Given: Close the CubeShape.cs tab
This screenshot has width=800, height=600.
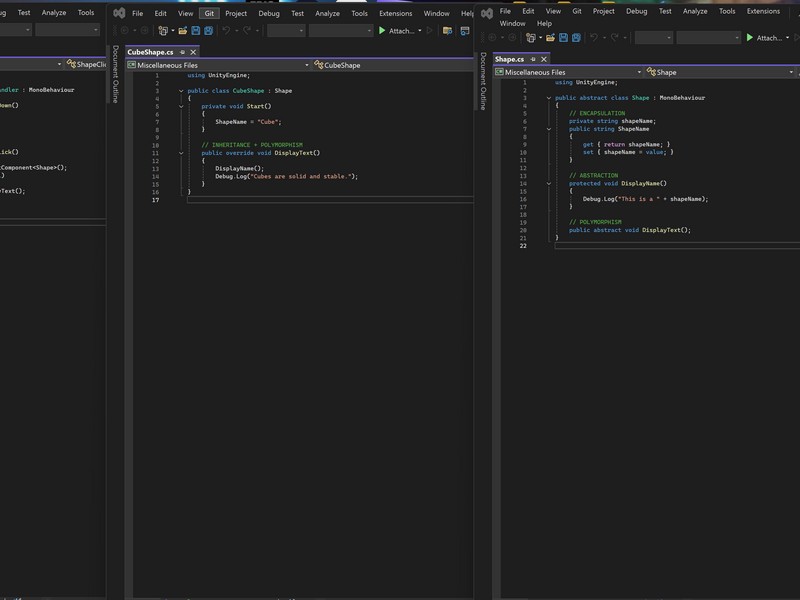Looking at the screenshot, I should coord(192,51).
